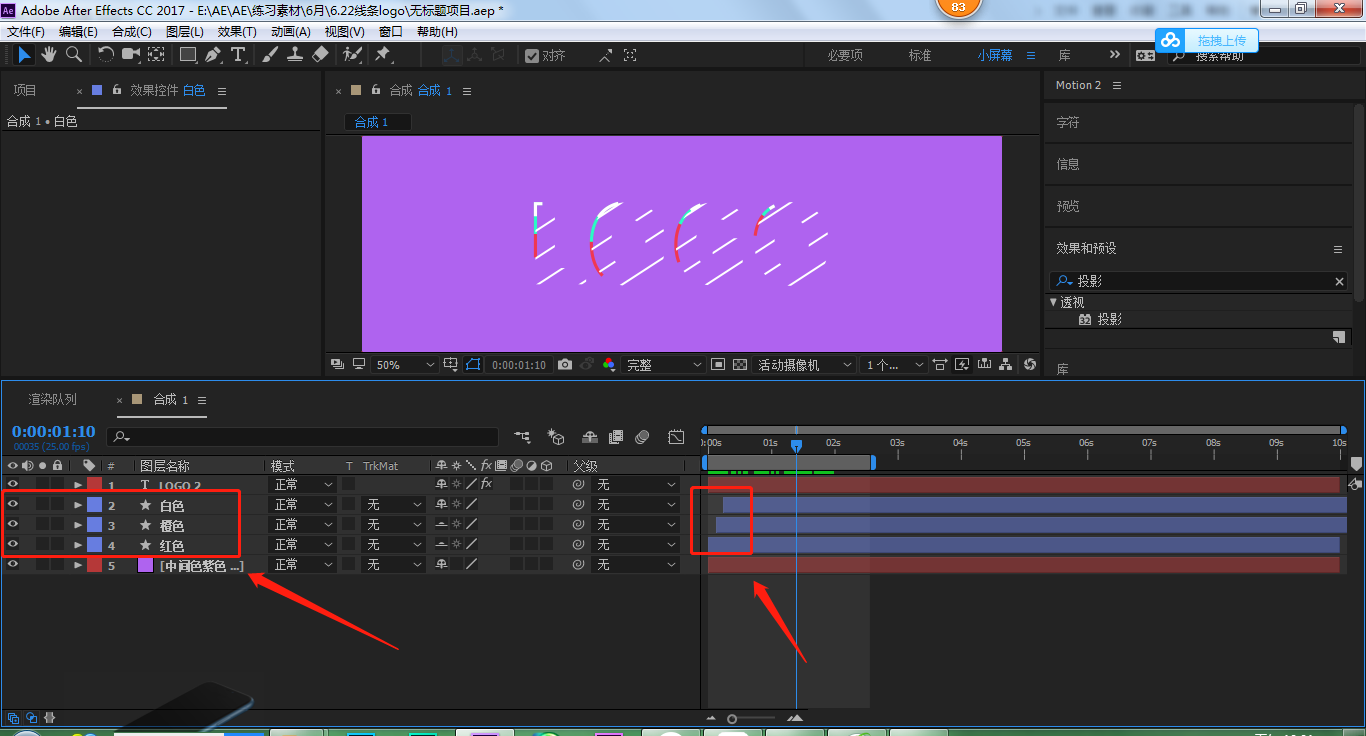Expand the 橙色 layer properties
The width and height of the screenshot is (1366, 736).
[78, 525]
